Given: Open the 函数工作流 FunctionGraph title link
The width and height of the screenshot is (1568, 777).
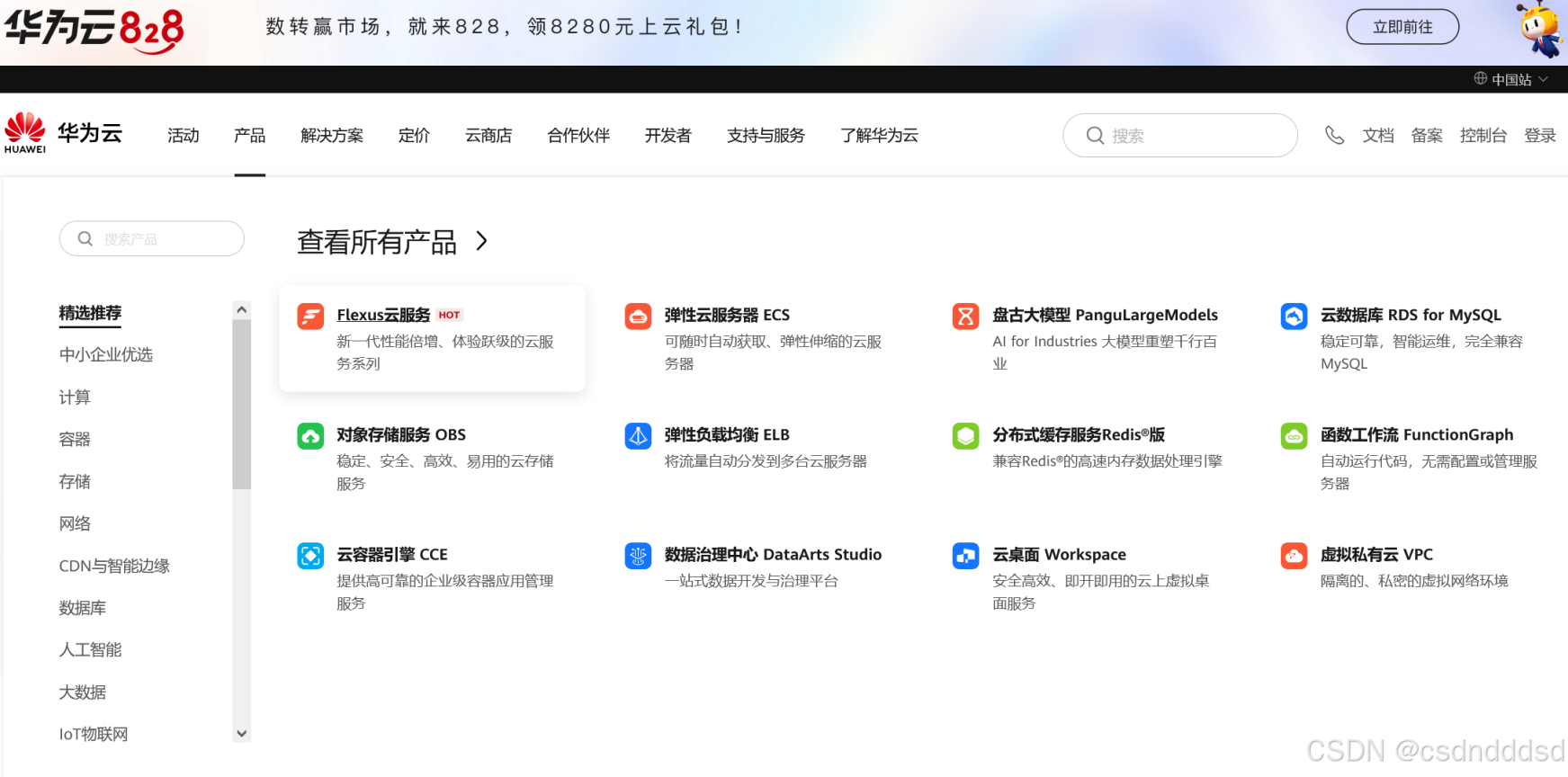Looking at the screenshot, I should pyautogui.click(x=1417, y=434).
